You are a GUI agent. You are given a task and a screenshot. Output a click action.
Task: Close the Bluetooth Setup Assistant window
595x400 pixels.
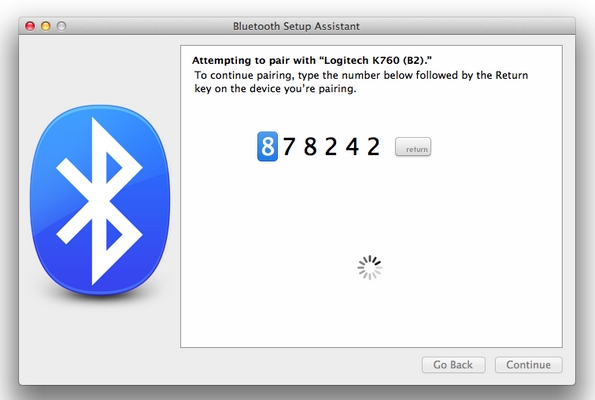point(30,26)
